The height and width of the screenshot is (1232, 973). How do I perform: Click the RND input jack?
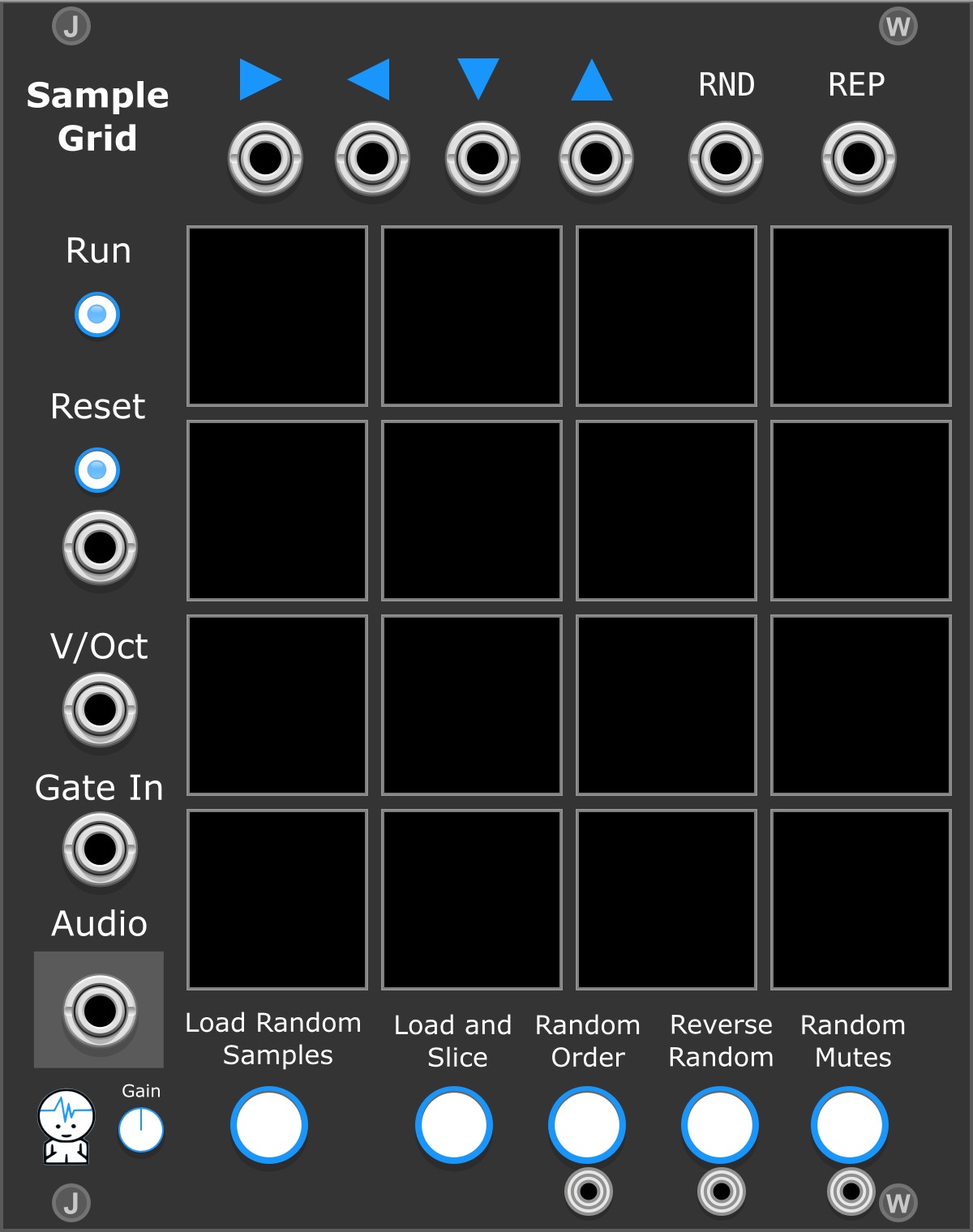[726, 159]
